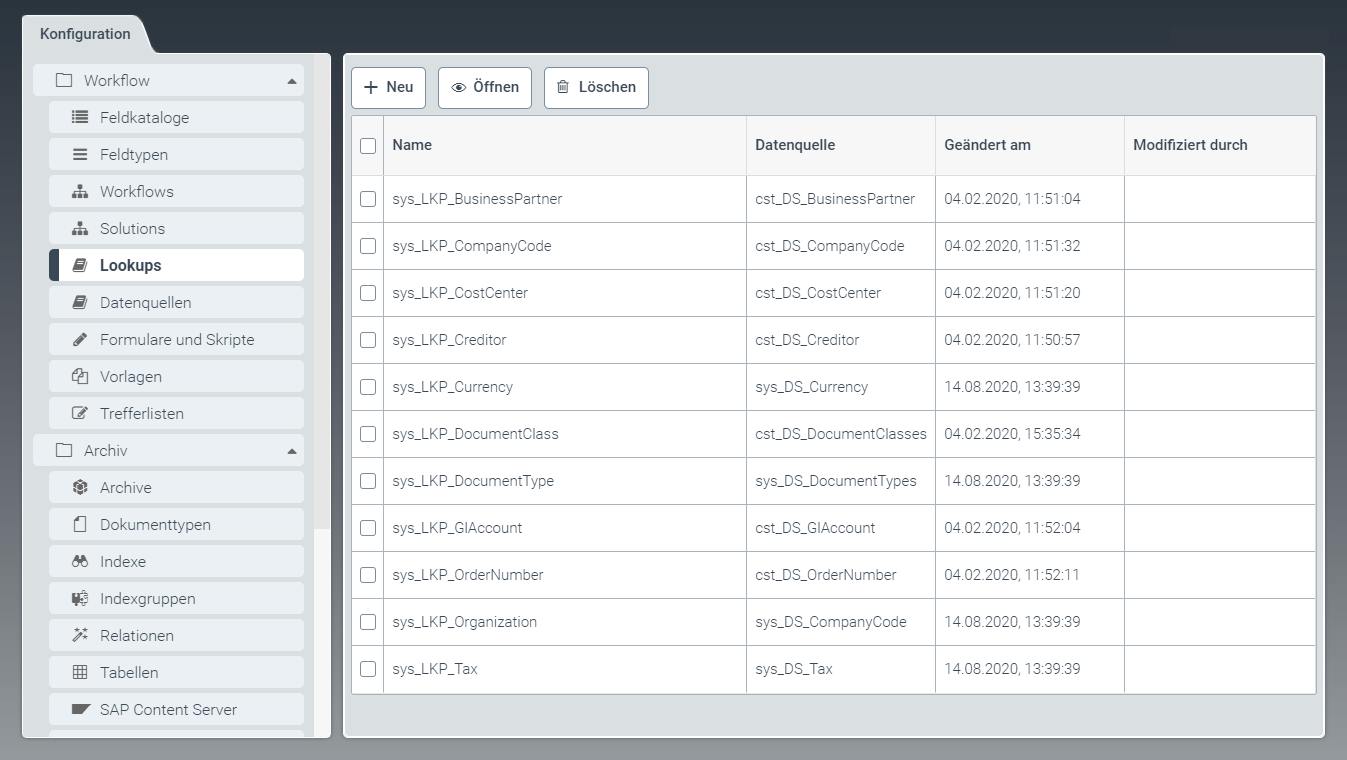Open the Solutions menu entry
Screen dimensions: 1347x760
(132, 228)
